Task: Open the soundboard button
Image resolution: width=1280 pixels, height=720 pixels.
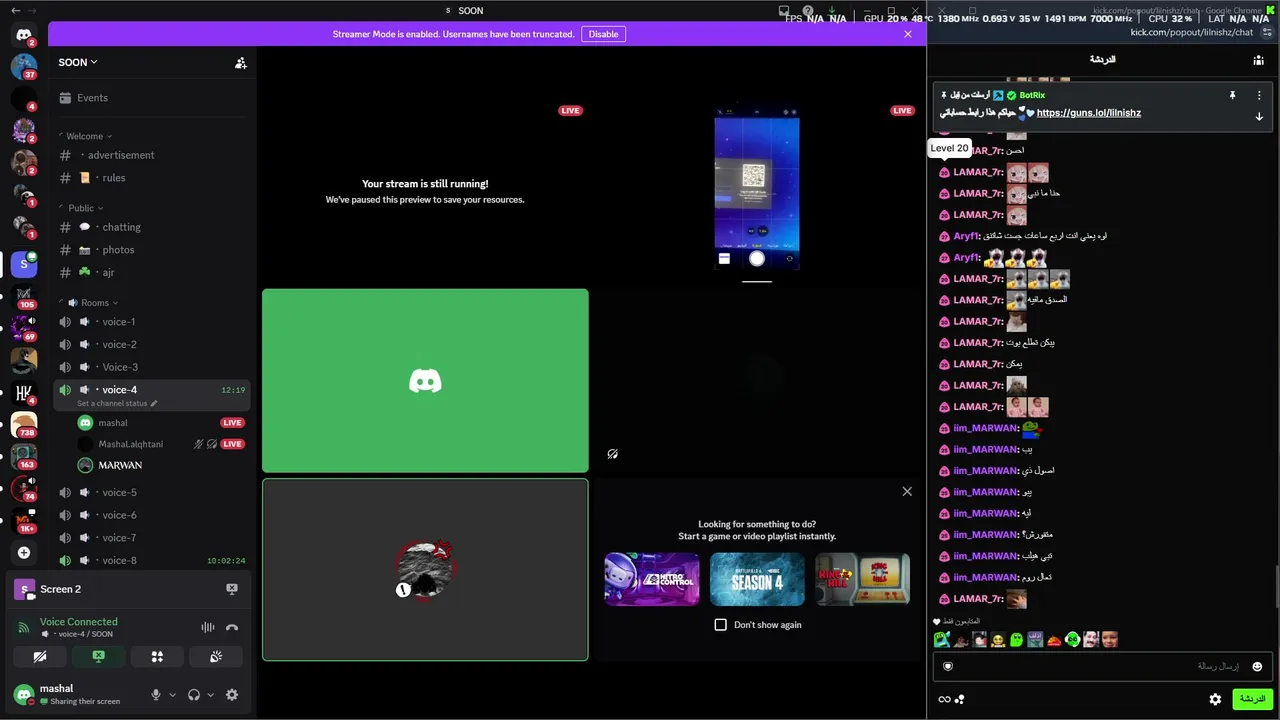Action: click(216, 657)
